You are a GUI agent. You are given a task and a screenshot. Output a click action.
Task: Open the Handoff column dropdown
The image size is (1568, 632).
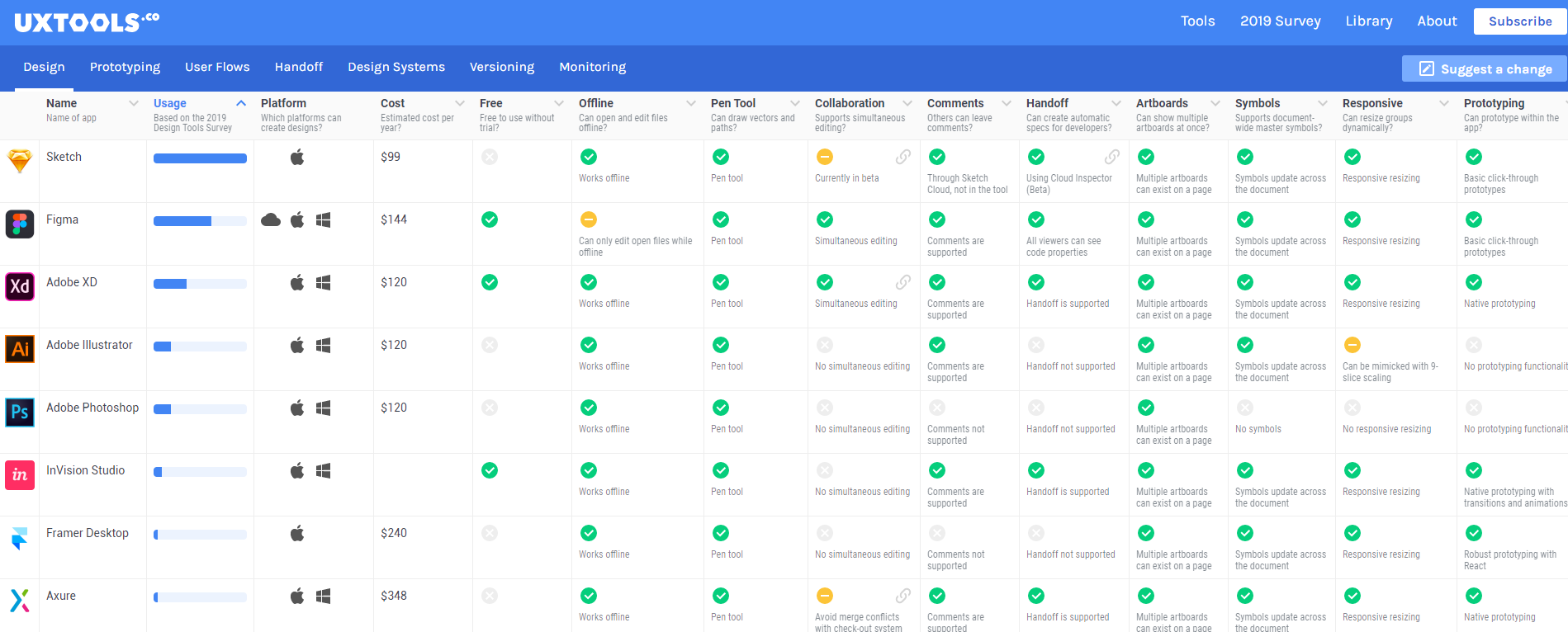coord(1116,103)
